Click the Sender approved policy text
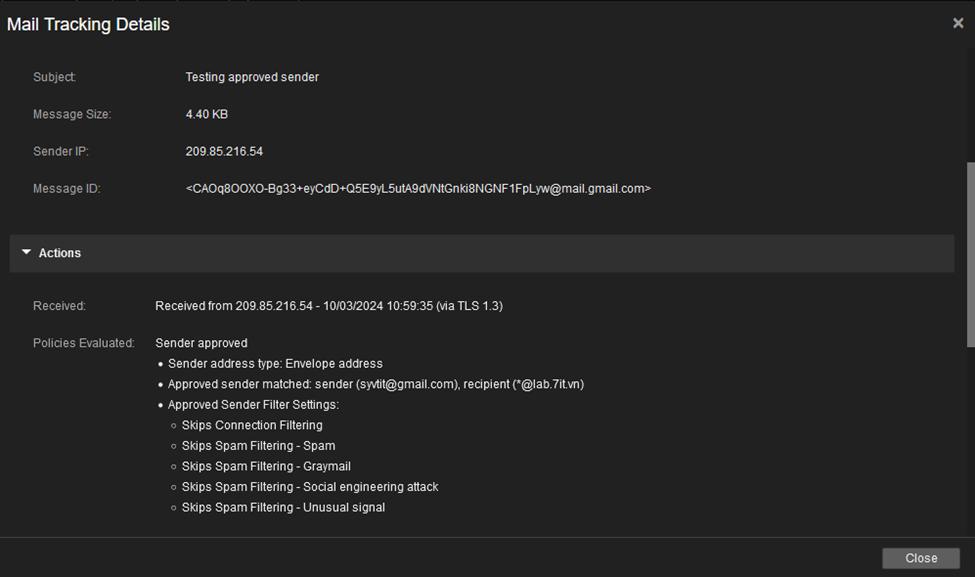The height and width of the screenshot is (577, 975). (x=201, y=343)
